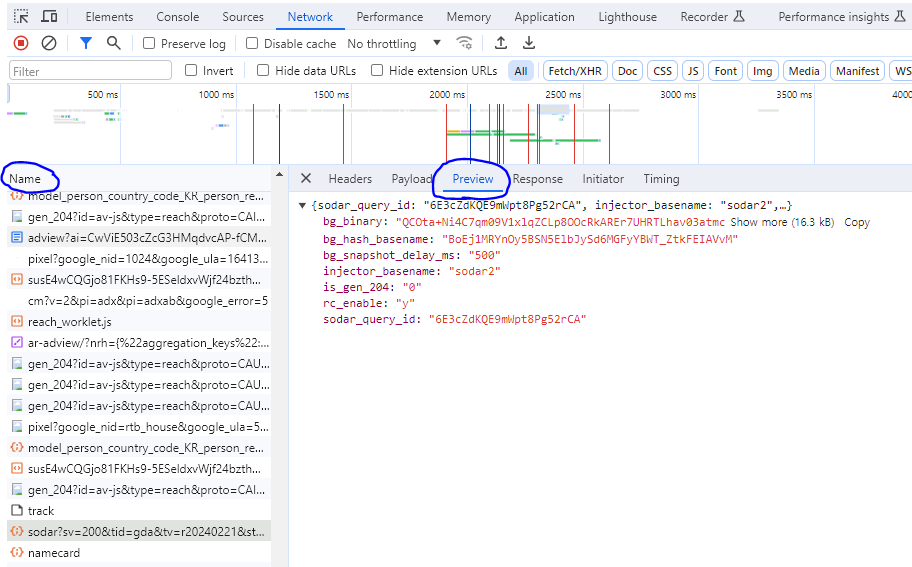Viewport: 912px width, 567px height.
Task: Open network search magnifier
Action: [x=113, y=43]
